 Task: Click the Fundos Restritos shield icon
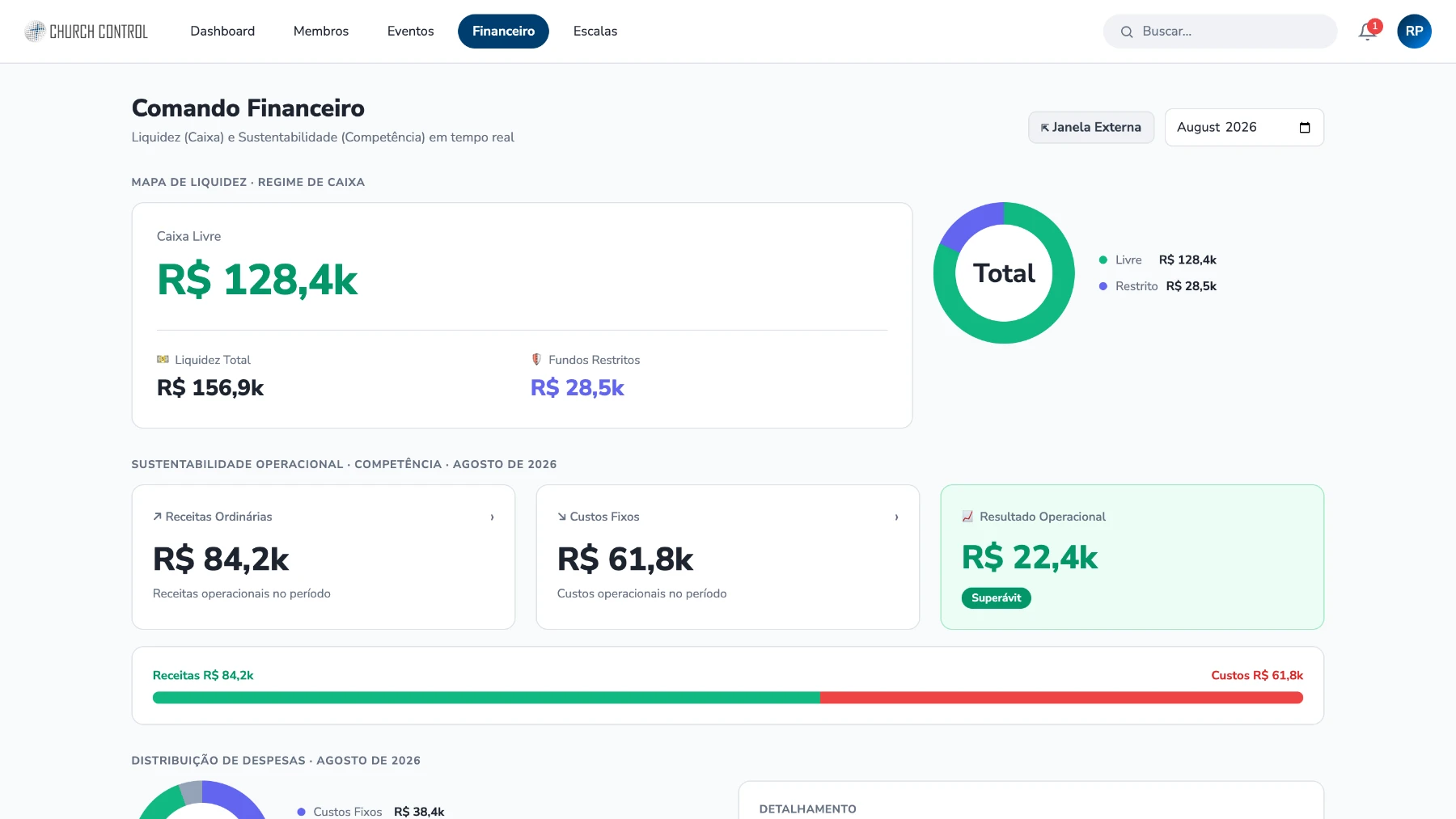click(536, 359)
